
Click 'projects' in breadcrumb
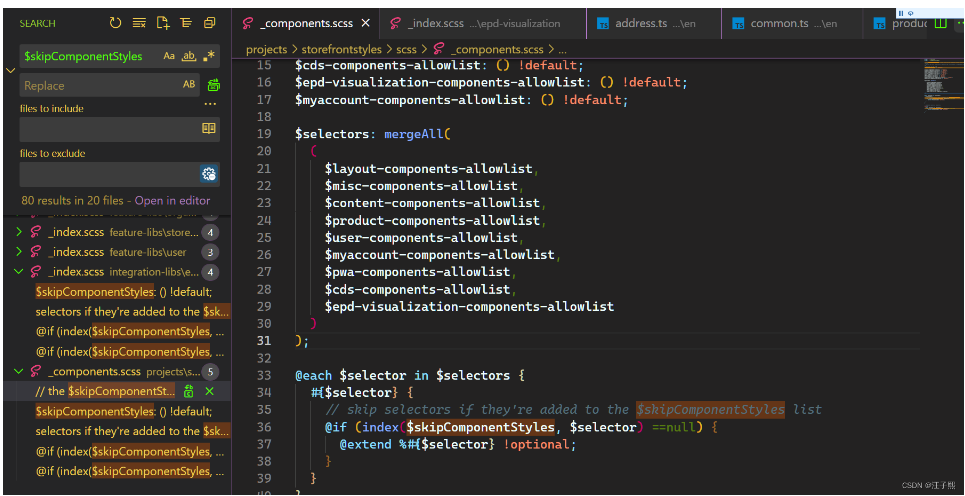point(266,49)
